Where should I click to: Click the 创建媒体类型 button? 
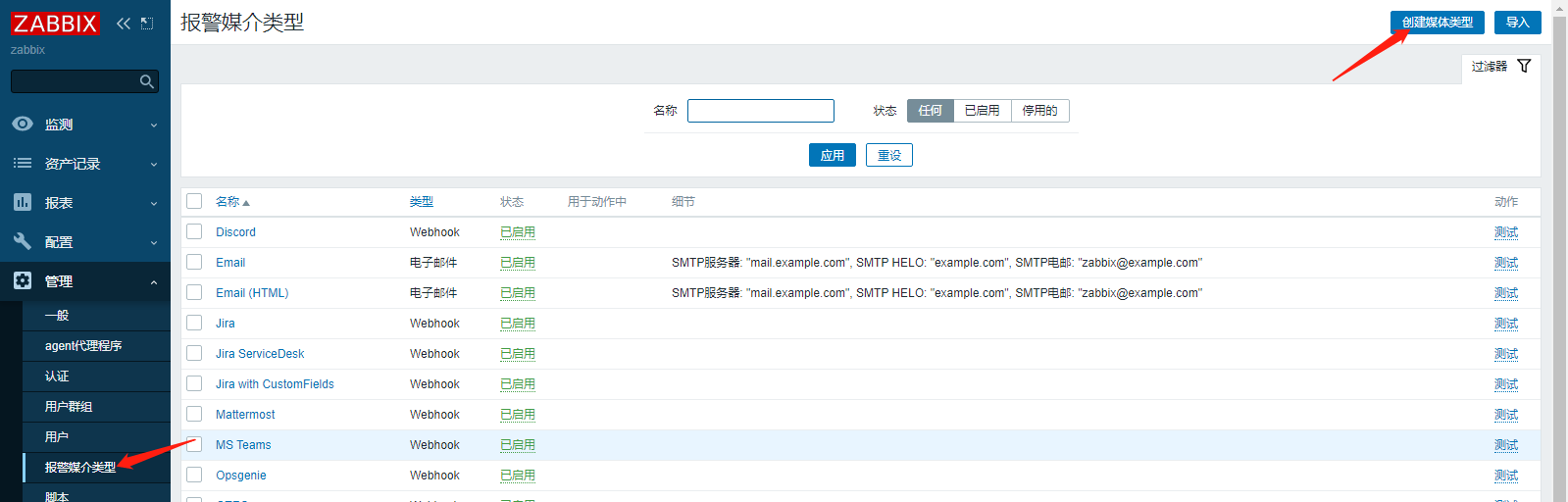click(1437, 23)
